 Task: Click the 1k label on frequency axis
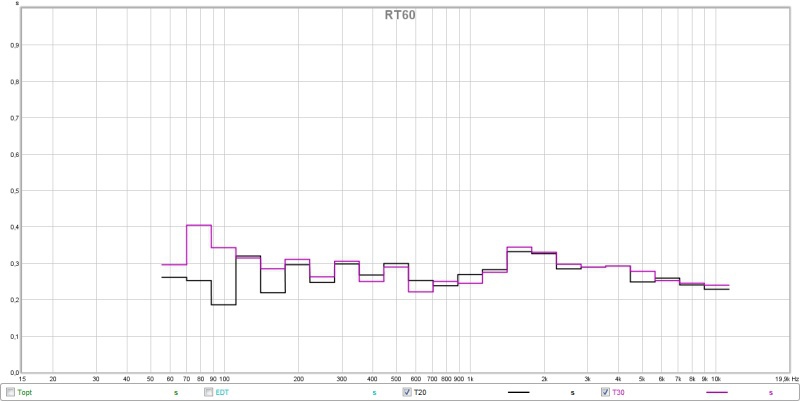click(x=470, y=380)
